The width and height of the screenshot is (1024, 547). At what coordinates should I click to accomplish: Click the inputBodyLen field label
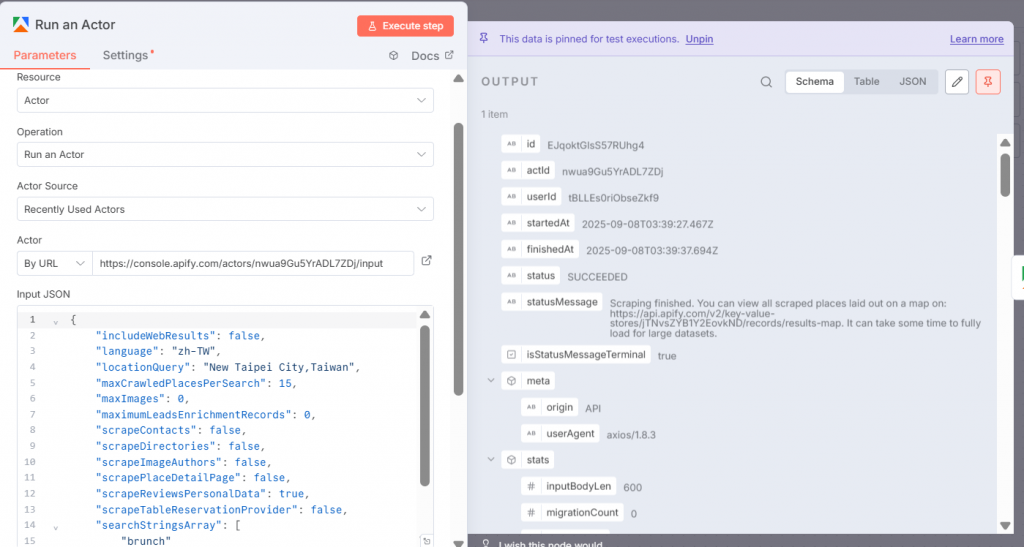tap(579, 486)
